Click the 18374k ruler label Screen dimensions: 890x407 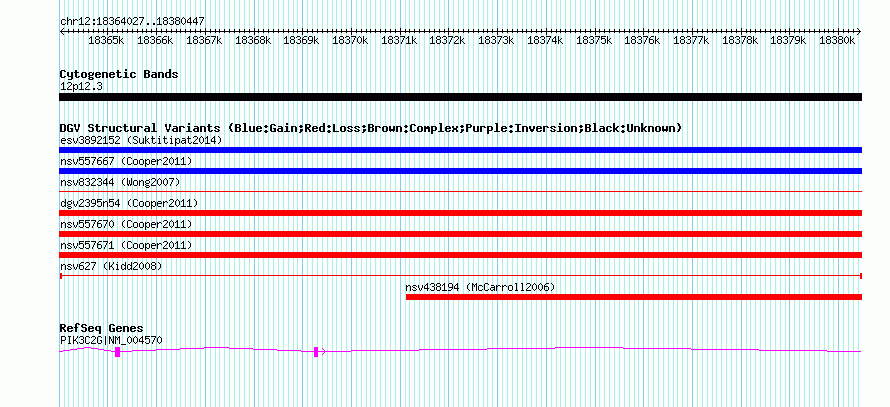(545, 41)
